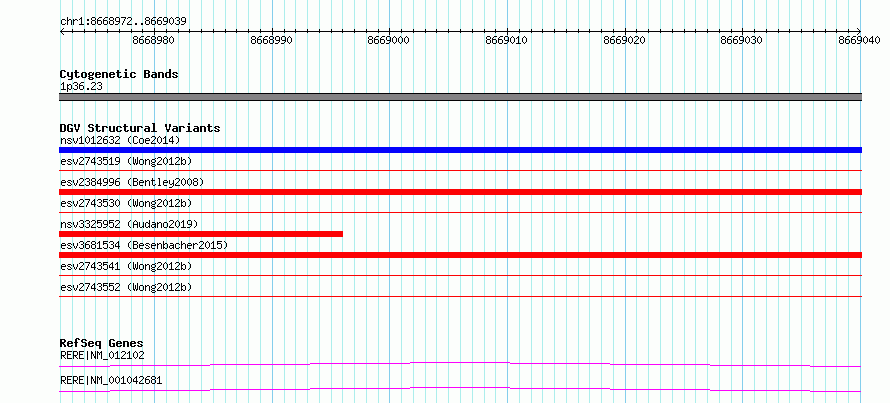890x403 pixels.
Task: Click ruler position 8669020
Action: 624,40
